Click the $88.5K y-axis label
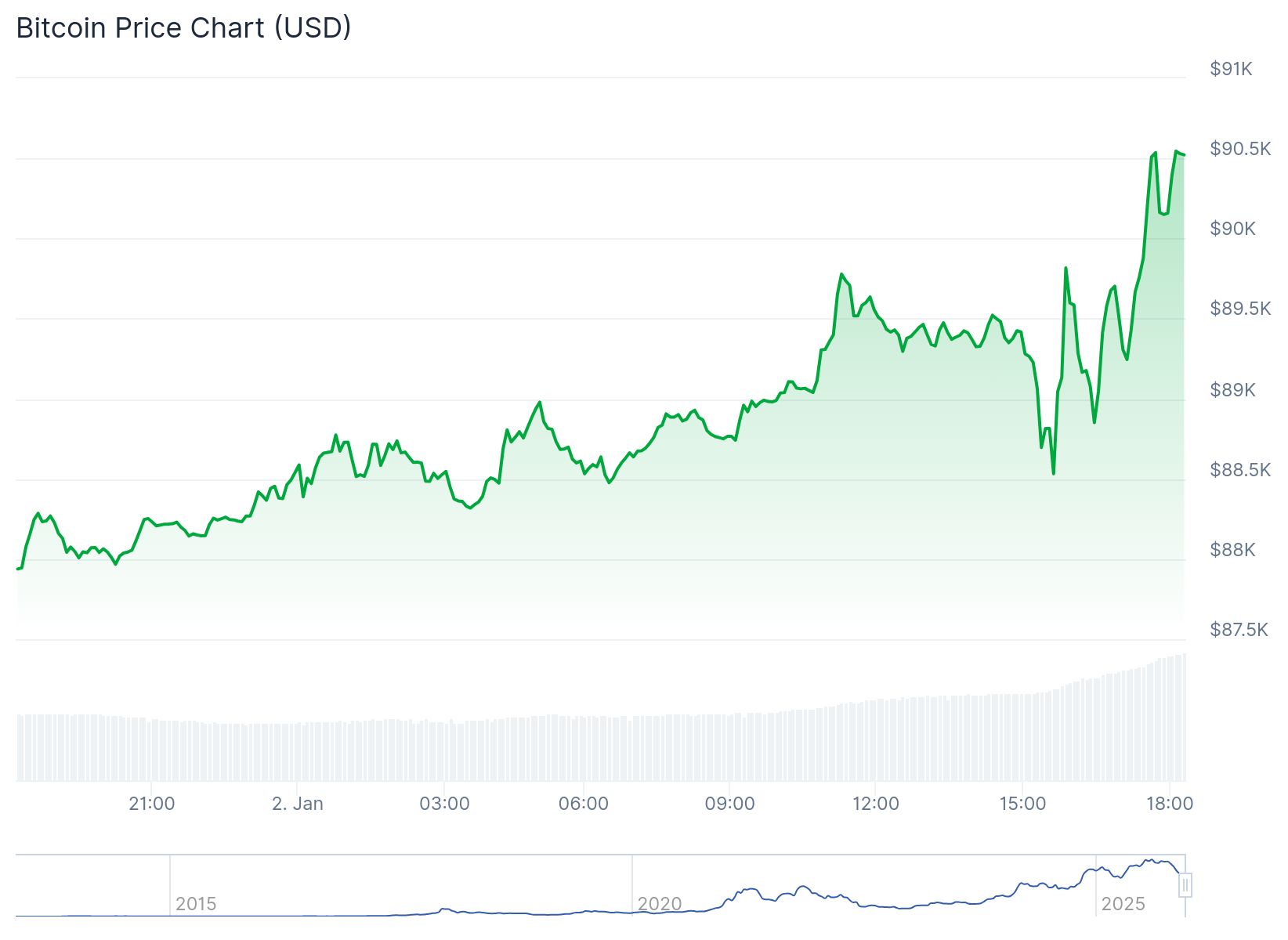This screenshot has width=1288, height=940. [x=1239, y=470]
